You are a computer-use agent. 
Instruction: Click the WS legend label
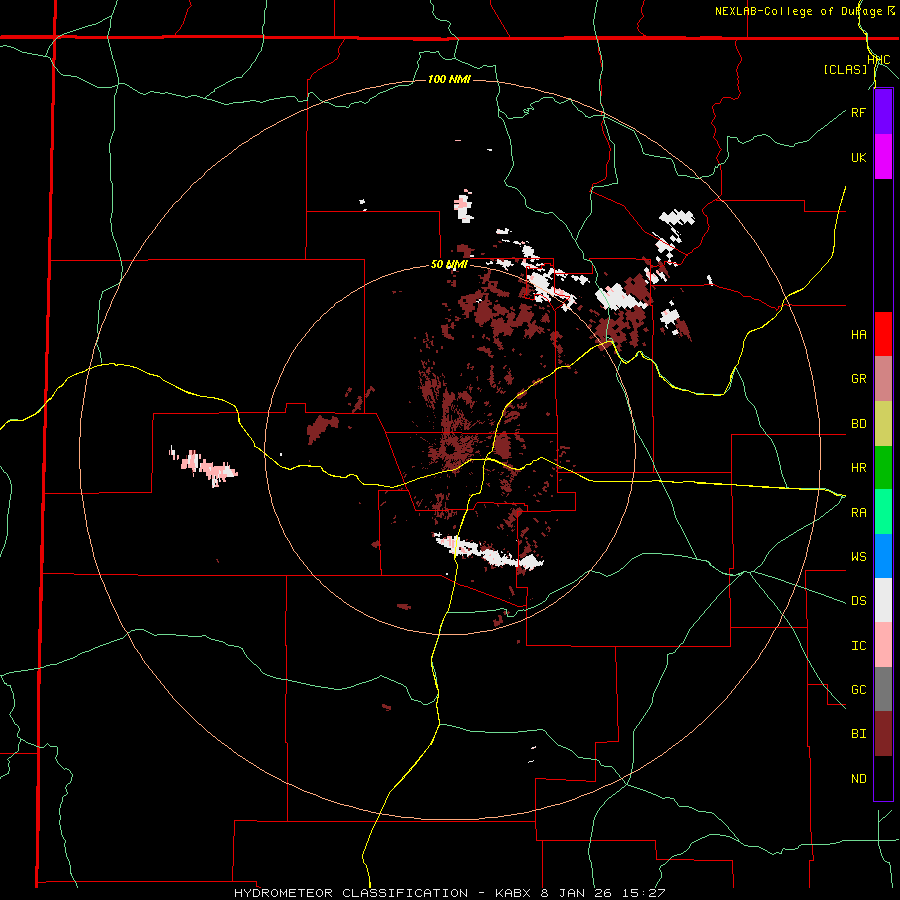click(858, 557)
